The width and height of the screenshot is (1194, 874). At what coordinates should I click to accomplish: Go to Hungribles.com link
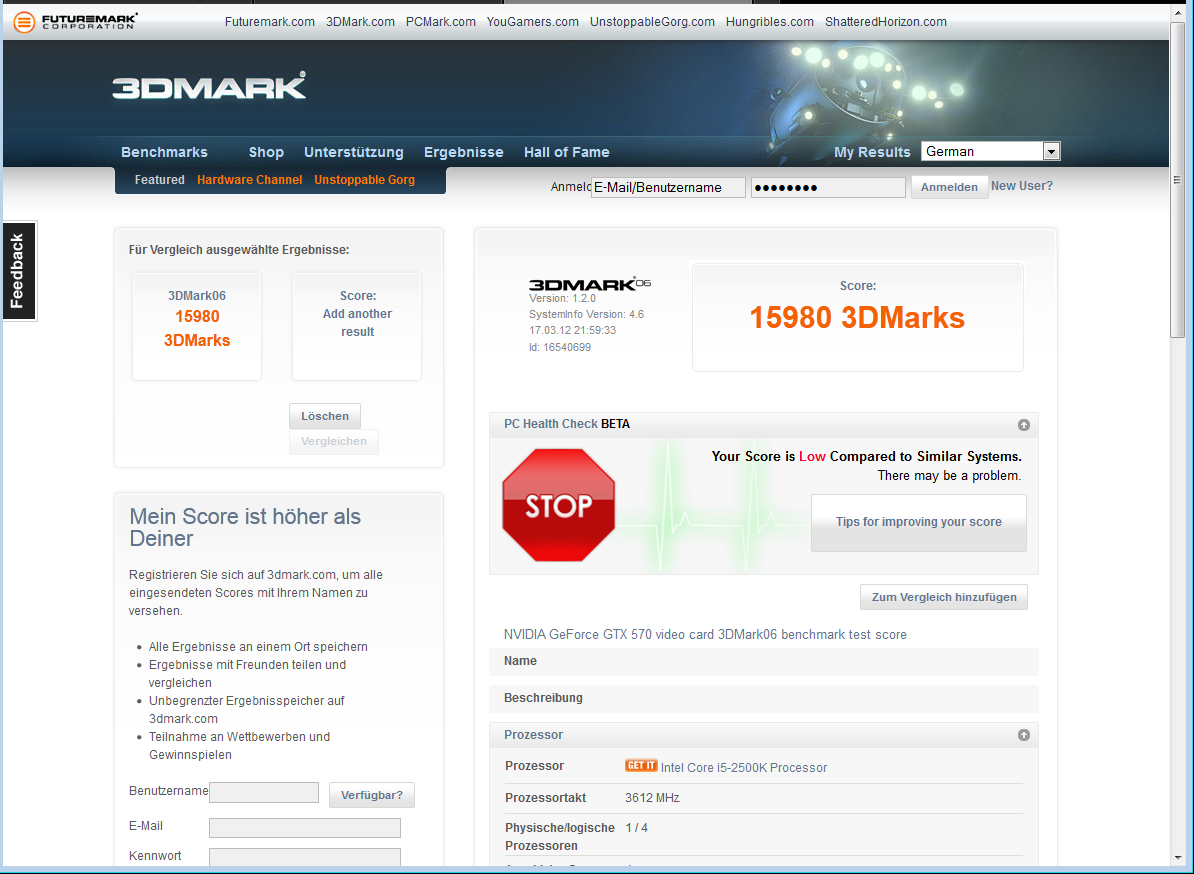(x=769, y=22)
